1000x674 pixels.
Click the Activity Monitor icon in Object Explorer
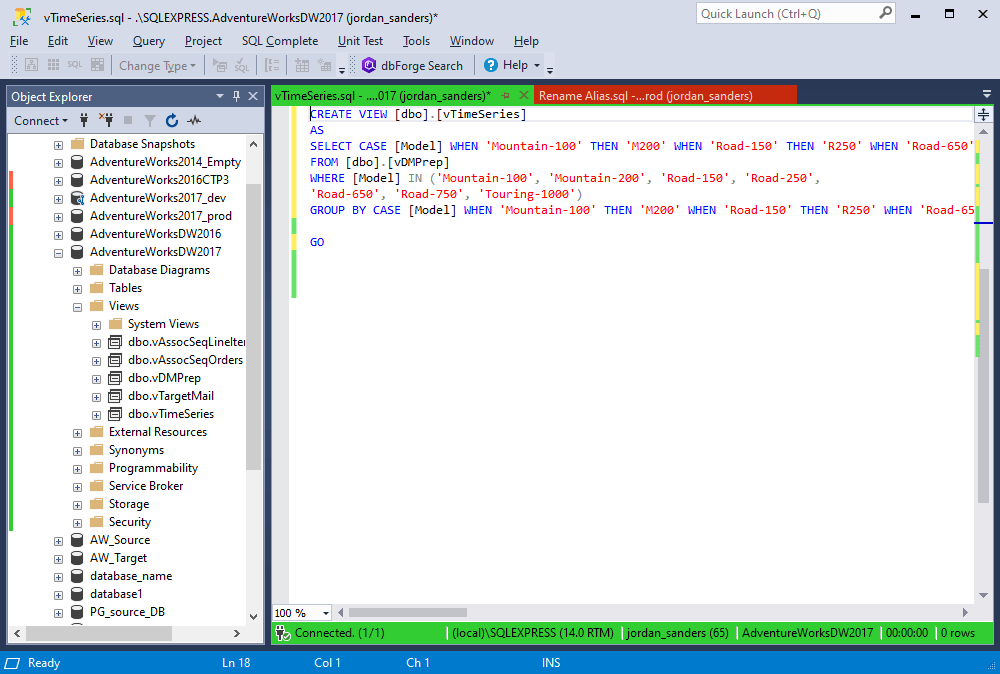pyautogui.click(x=191, y=120)
